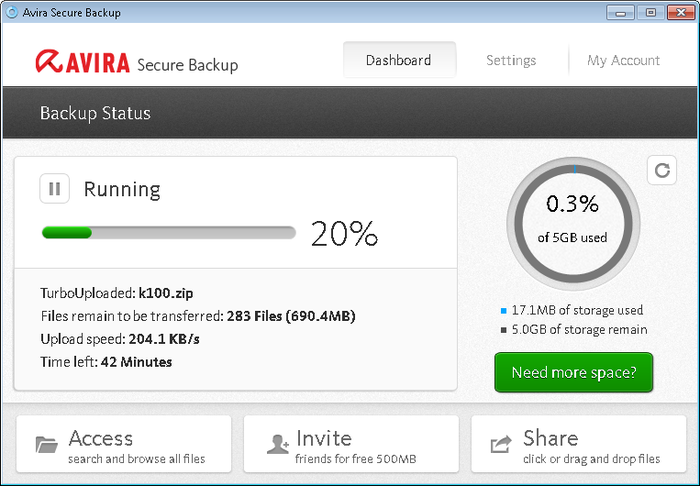Open the Dashboard tab

pyautogui.click(x=399, y=60)
